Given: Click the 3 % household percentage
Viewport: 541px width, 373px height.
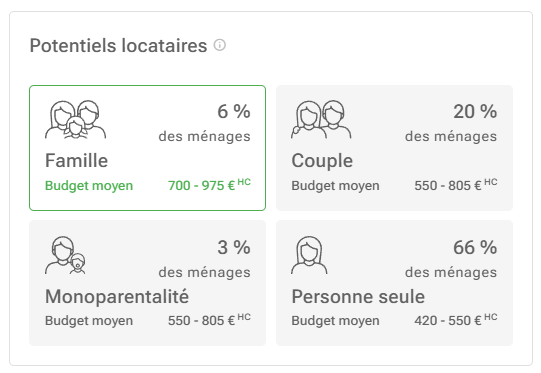Looking at the screenshot, I should pyautogui.click(x=234, y=248).
